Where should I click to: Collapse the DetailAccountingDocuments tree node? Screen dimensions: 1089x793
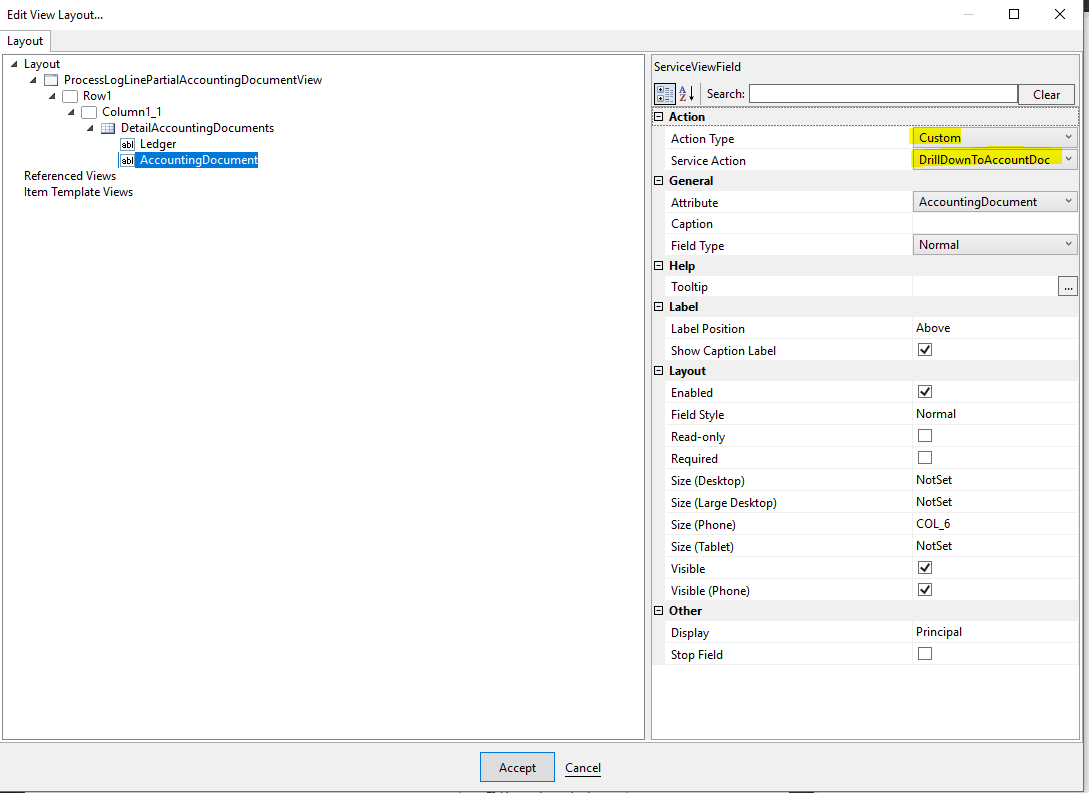[90, 128]
